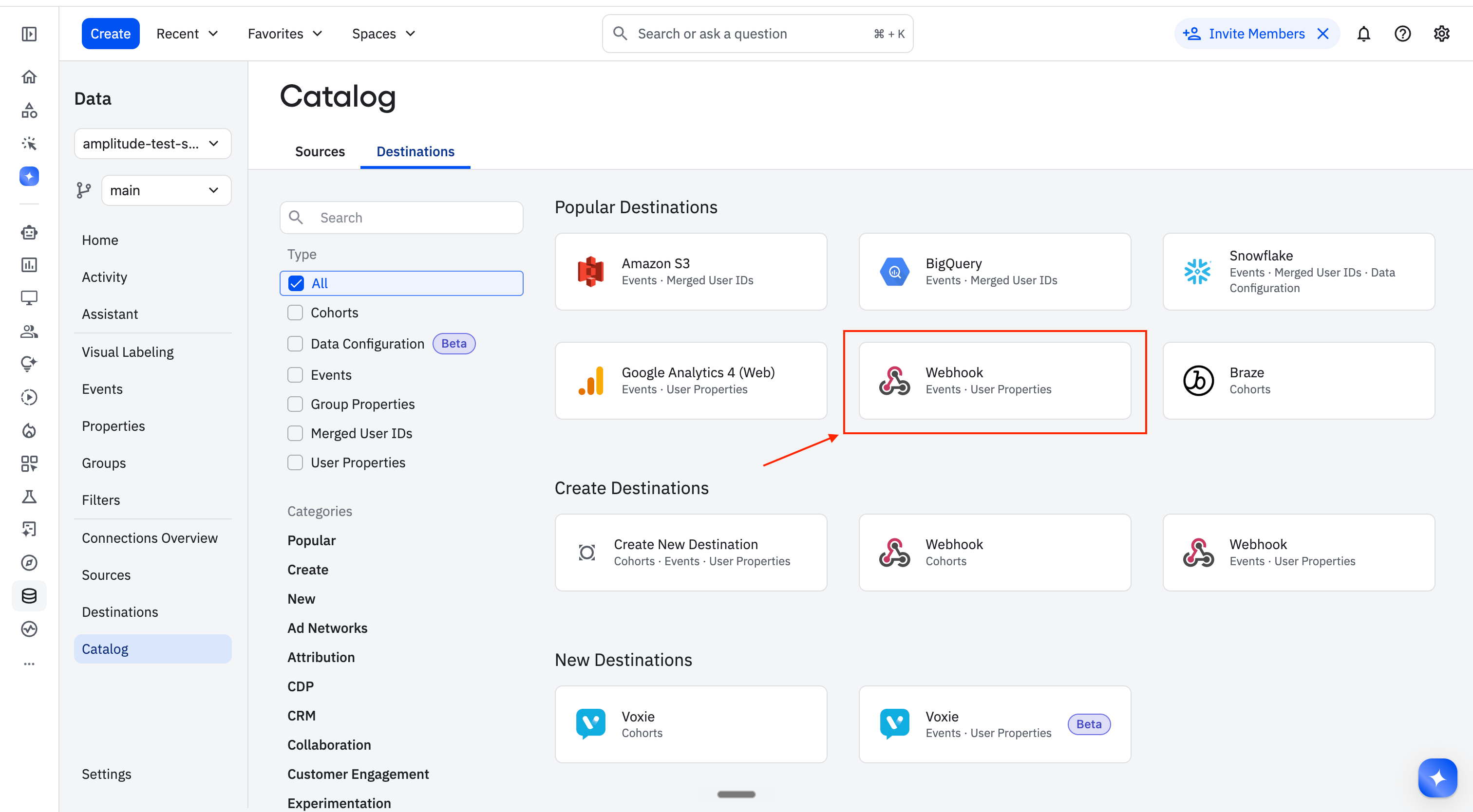Open Catalog in Data menu
The width and height of the screenshot is (1473, 812).
coord(152,648)
